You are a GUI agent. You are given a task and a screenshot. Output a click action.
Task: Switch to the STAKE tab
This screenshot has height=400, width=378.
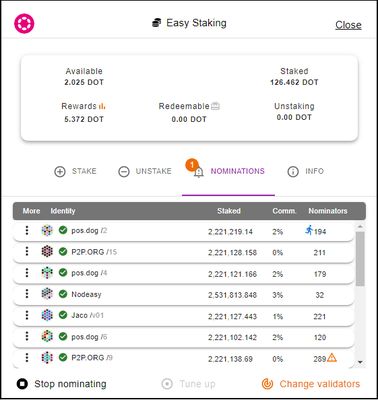point(75,172)
